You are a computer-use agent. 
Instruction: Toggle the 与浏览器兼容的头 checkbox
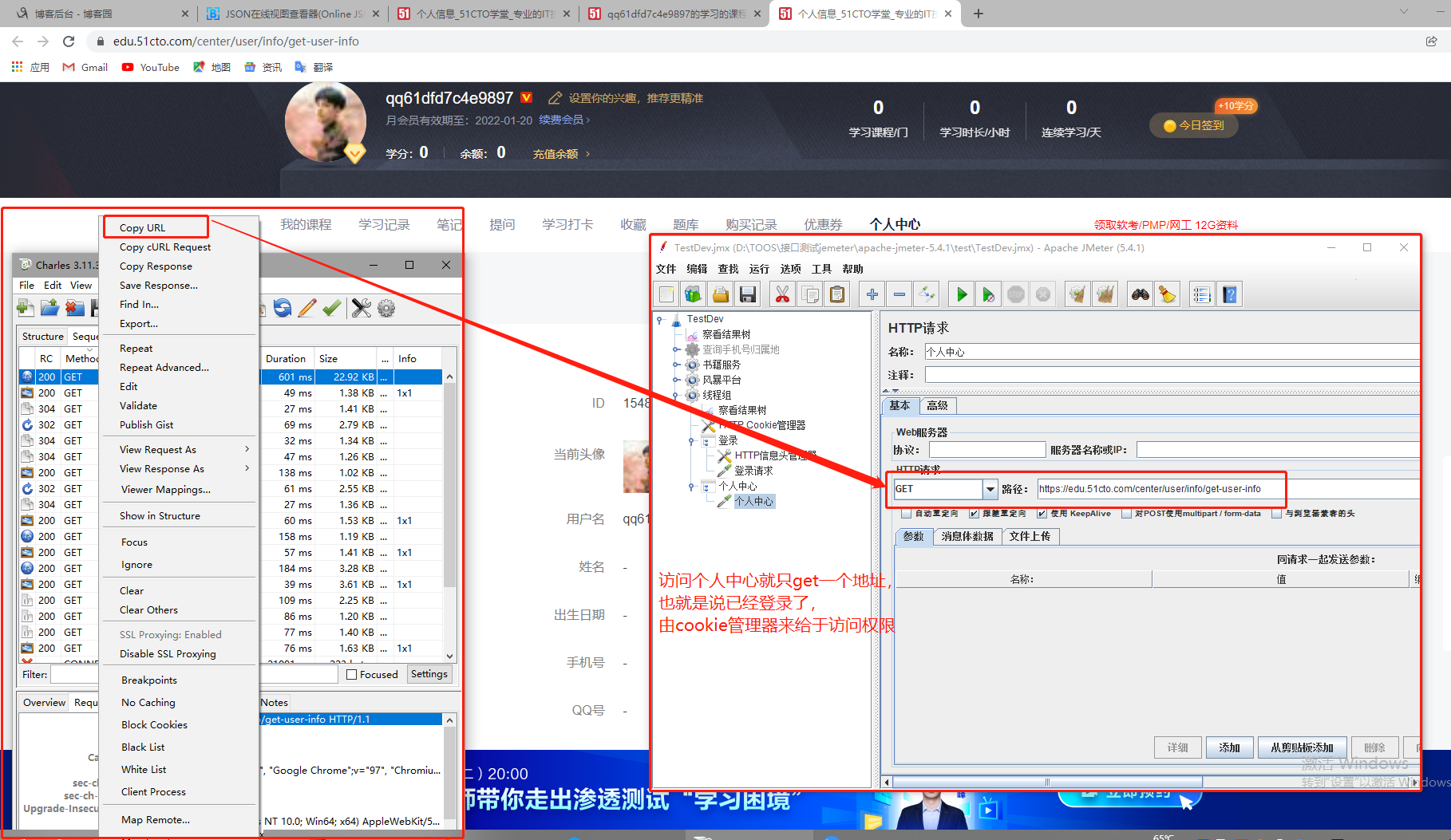click(1276, 514)
